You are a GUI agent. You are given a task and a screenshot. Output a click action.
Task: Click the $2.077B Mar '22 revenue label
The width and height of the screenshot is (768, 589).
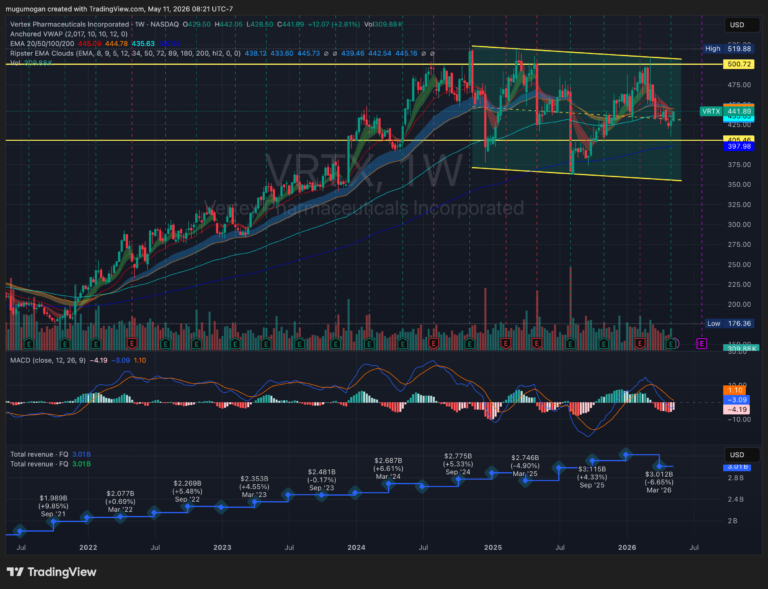[x=120, y=501]
